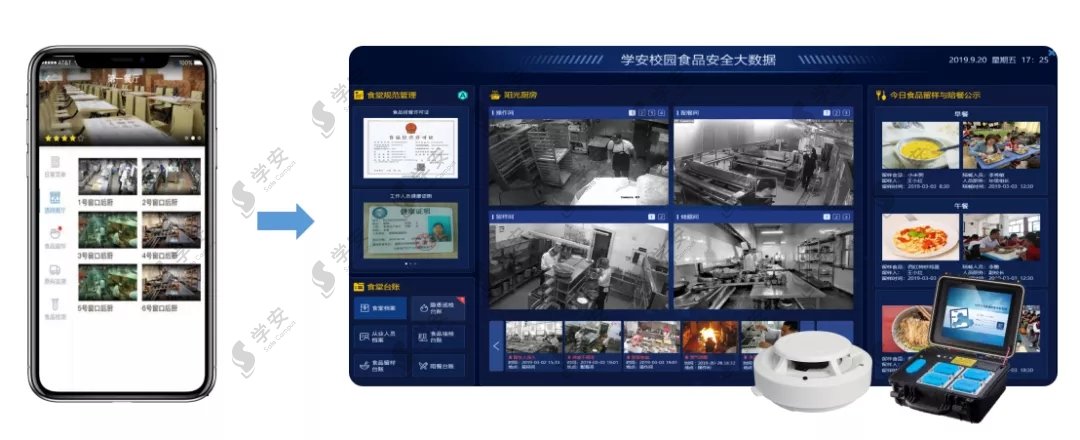Open the 1号窗口后厨 camera thumbnail

[107, 176]
